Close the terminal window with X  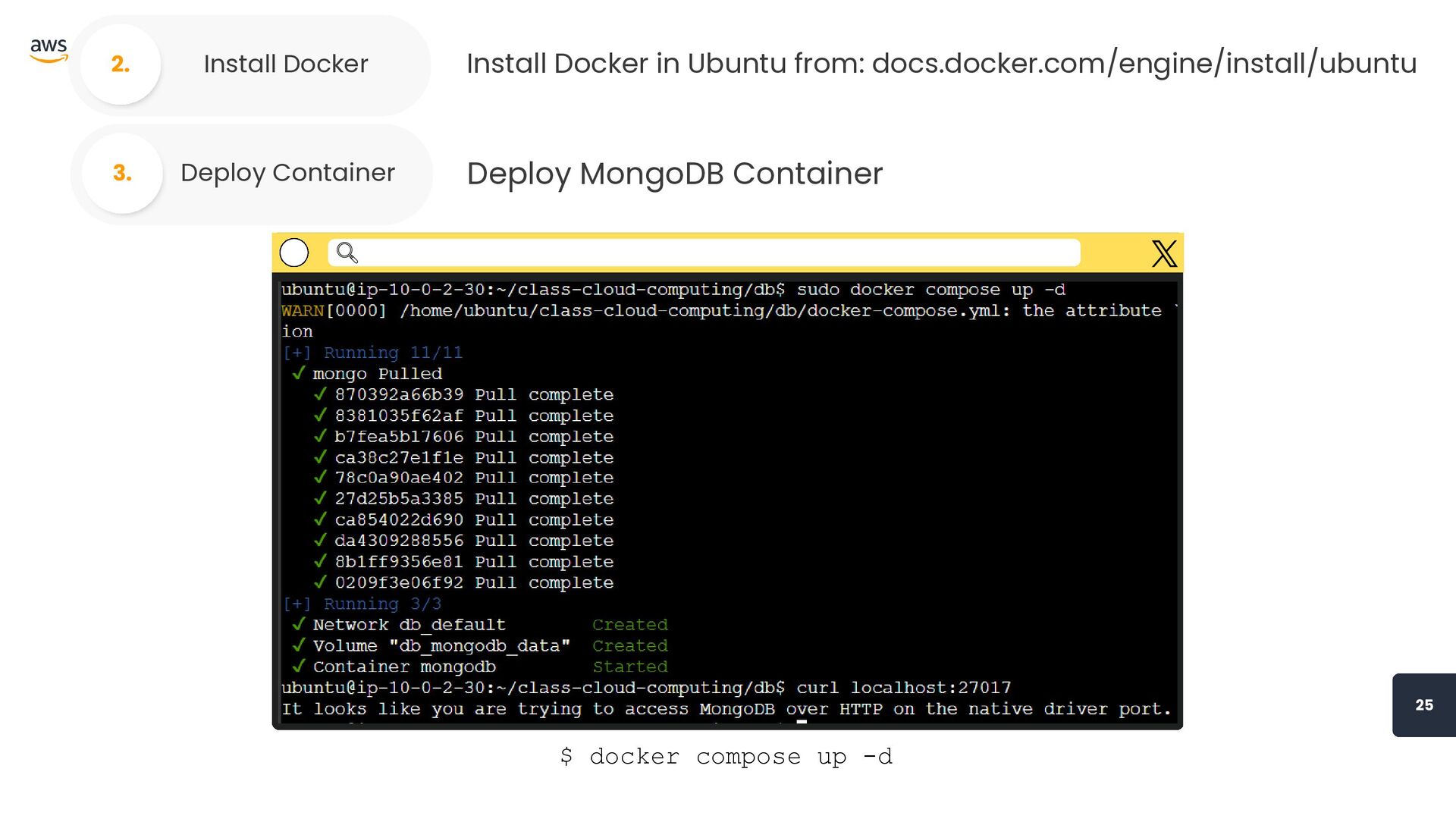point(1164,253)
